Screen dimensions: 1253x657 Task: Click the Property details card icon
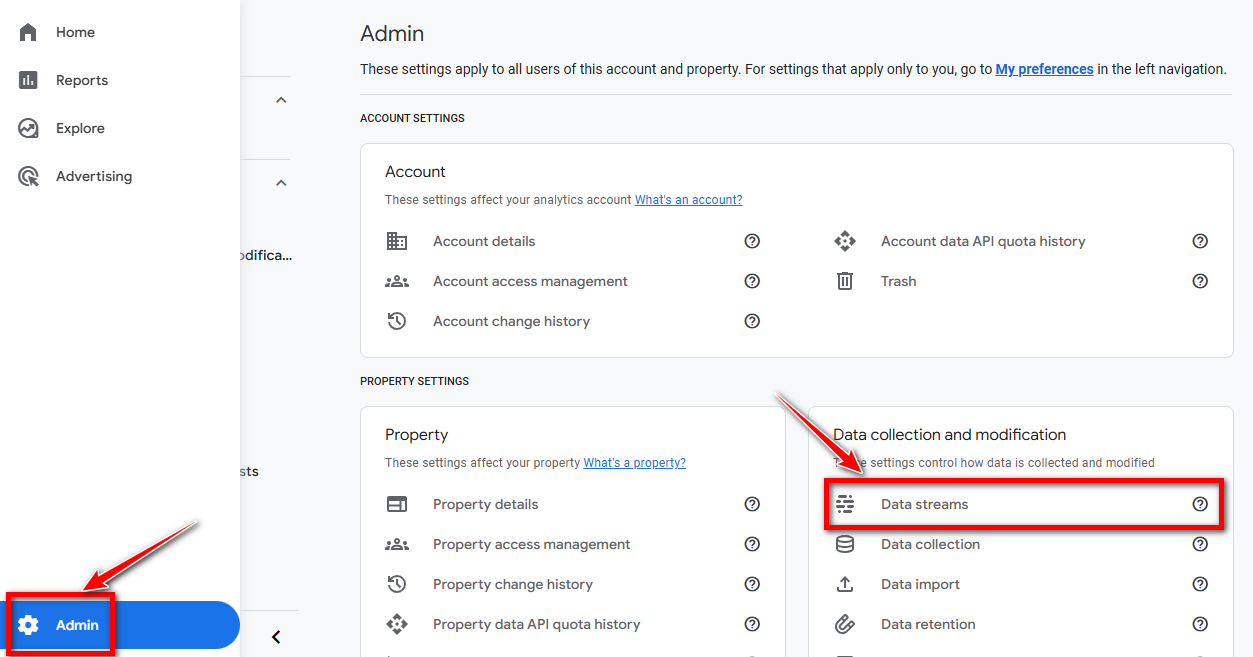[x=397, y=504]
